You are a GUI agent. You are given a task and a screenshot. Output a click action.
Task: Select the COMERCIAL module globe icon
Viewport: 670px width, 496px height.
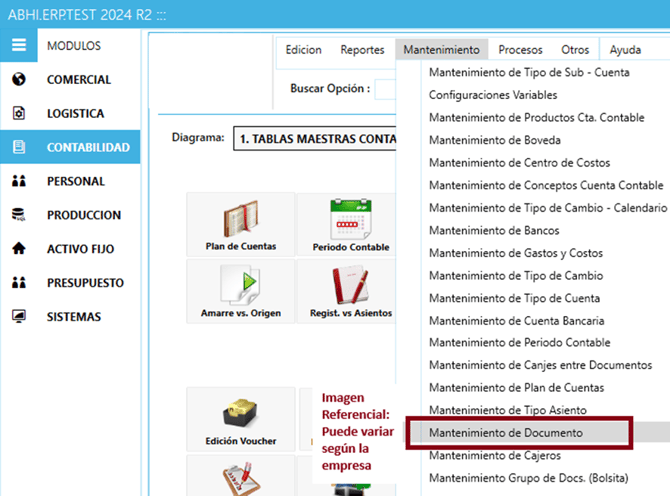click(x=19, y=80)
